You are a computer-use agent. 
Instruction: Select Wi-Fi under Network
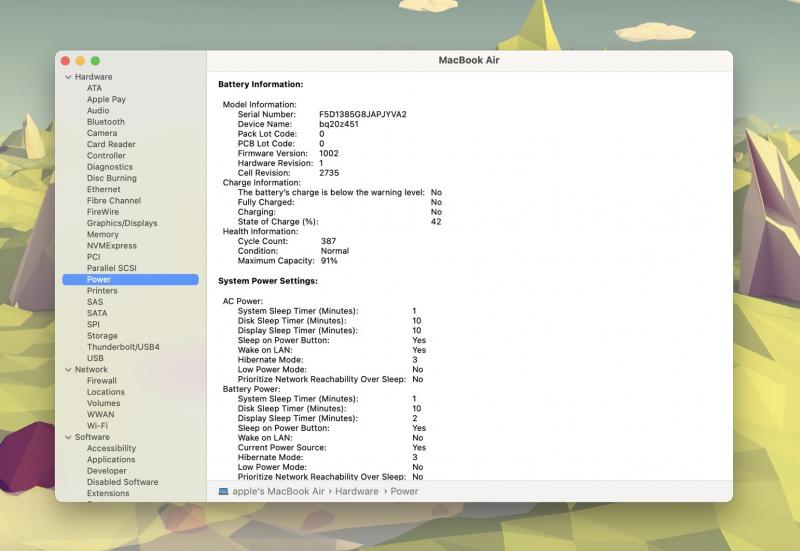click(97, 426)
